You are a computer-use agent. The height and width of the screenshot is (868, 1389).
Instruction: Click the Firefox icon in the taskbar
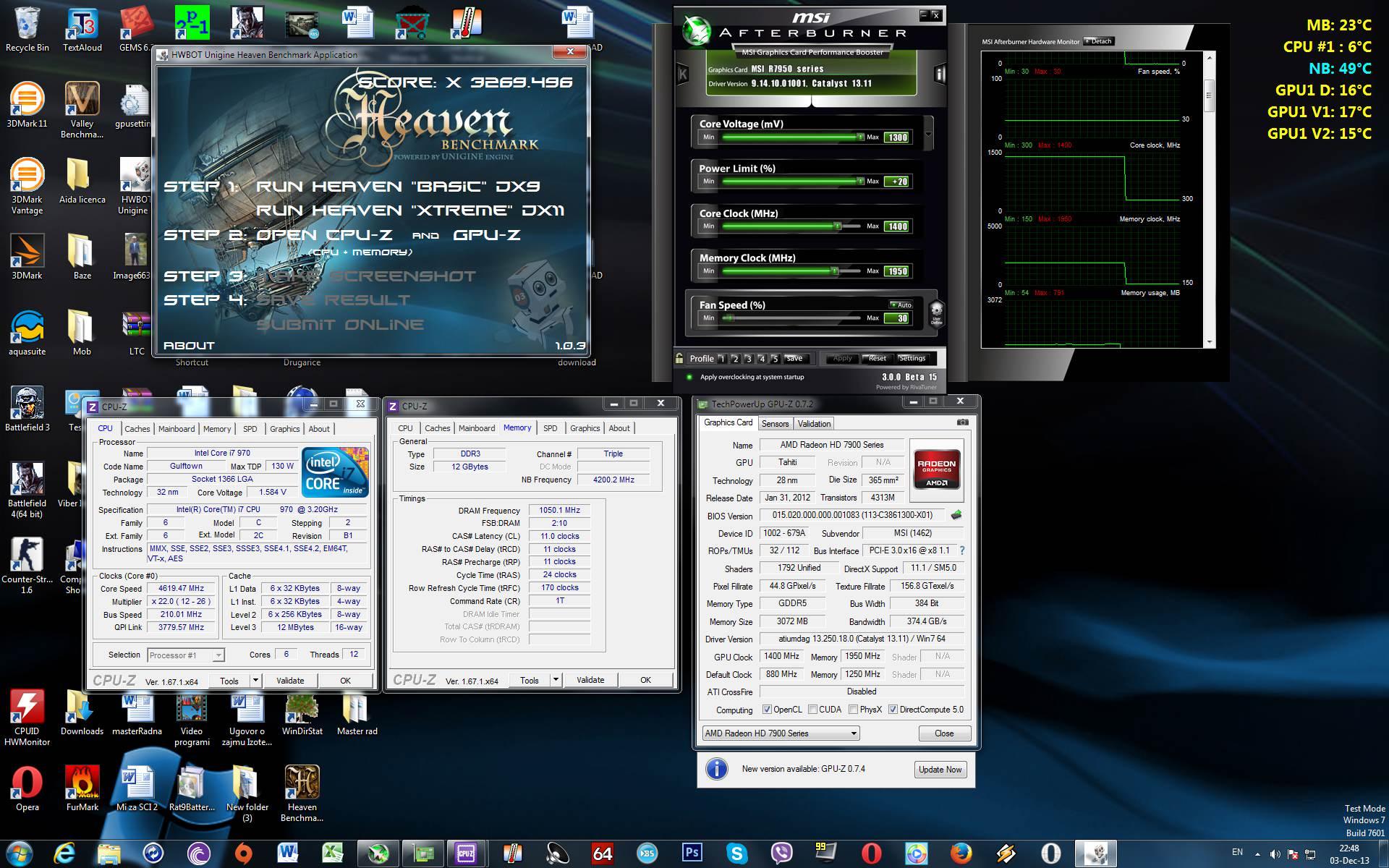(961, 854)
